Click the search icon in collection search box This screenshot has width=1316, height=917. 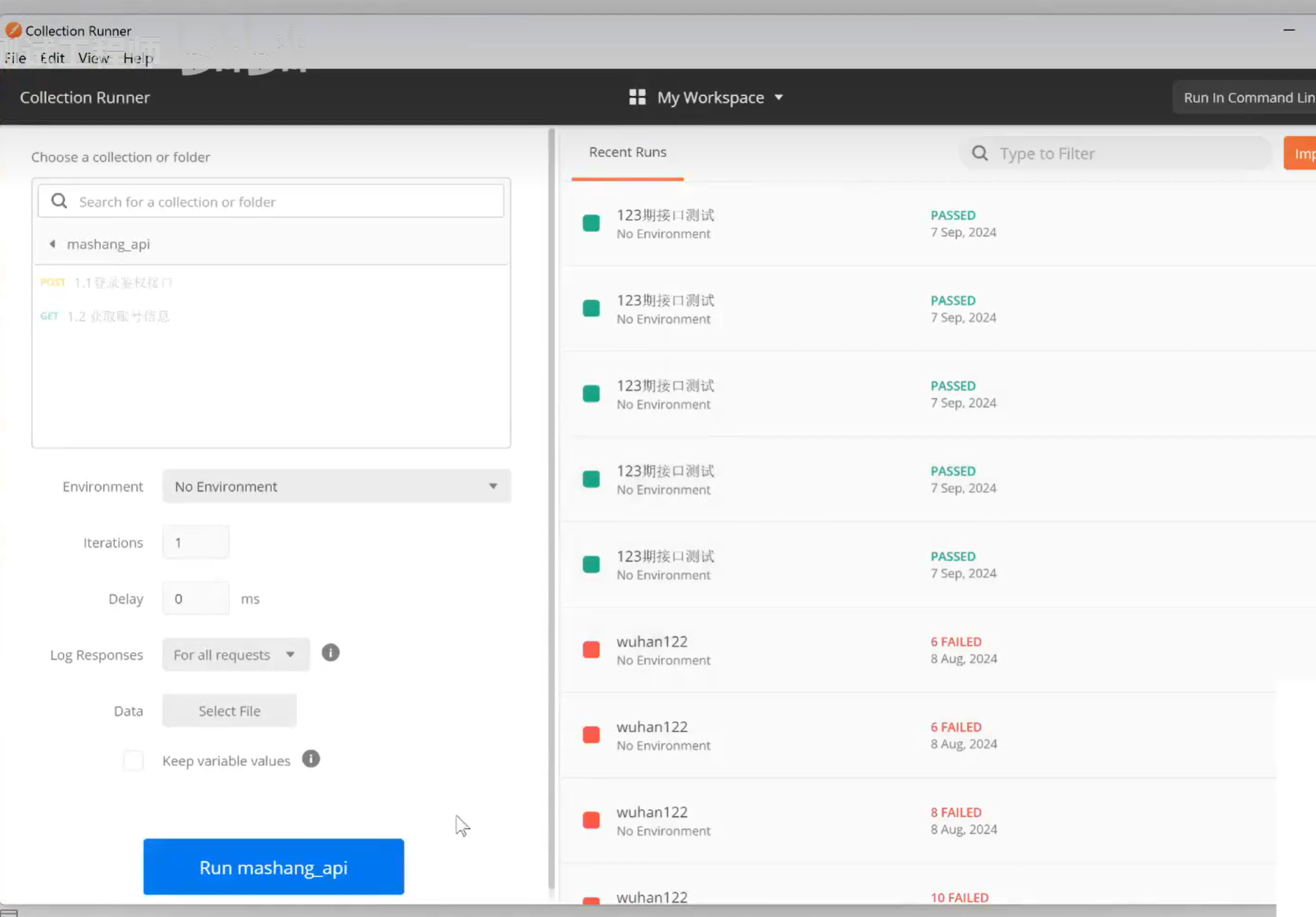click(60, 201)
